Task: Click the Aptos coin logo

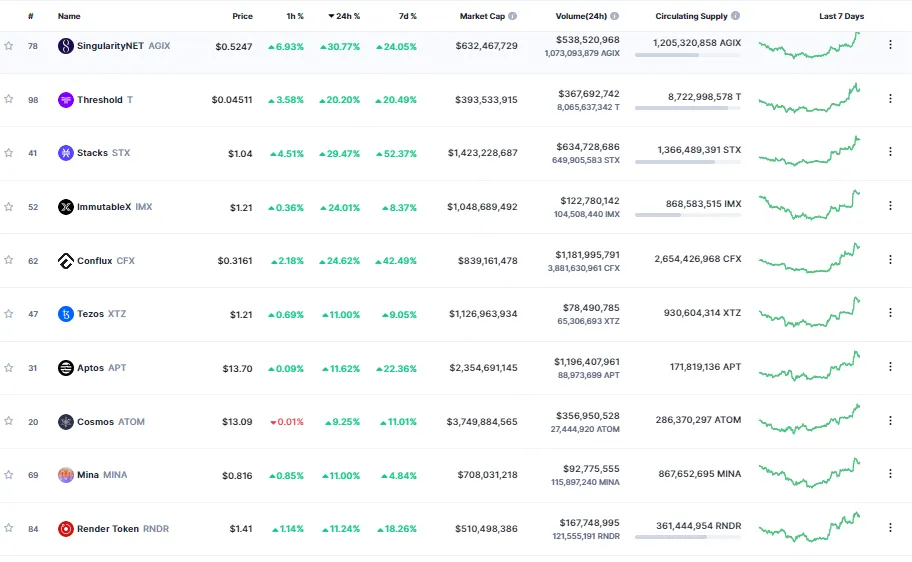Action: [66, 368]
